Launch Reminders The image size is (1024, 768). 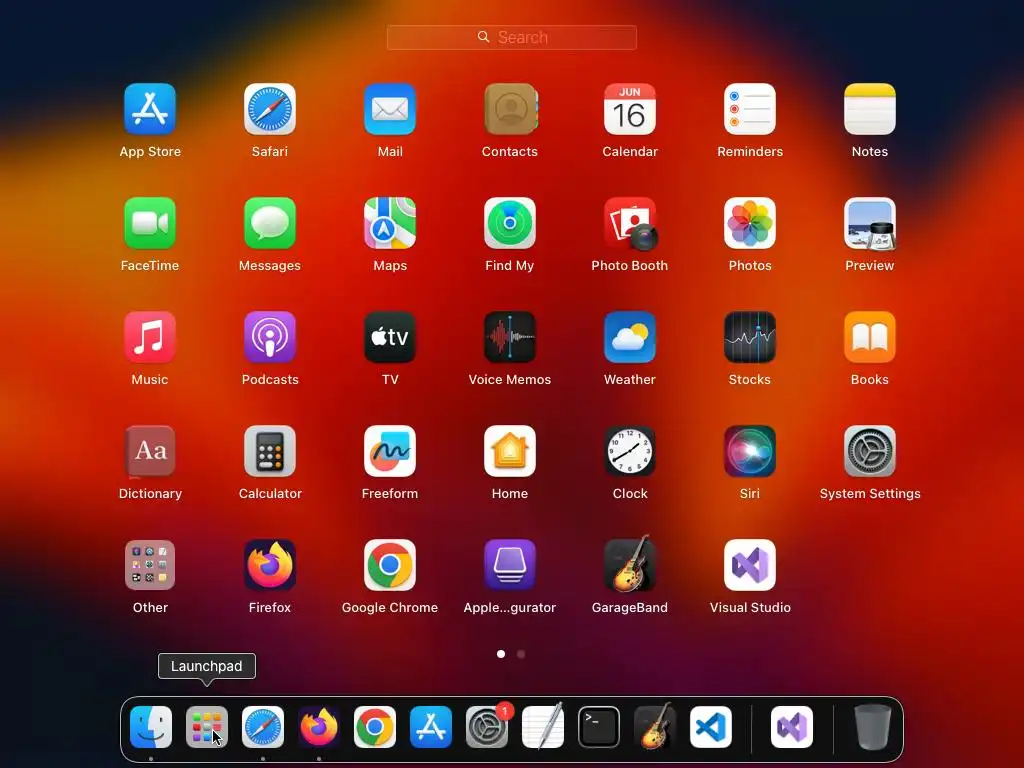[750, 109]
